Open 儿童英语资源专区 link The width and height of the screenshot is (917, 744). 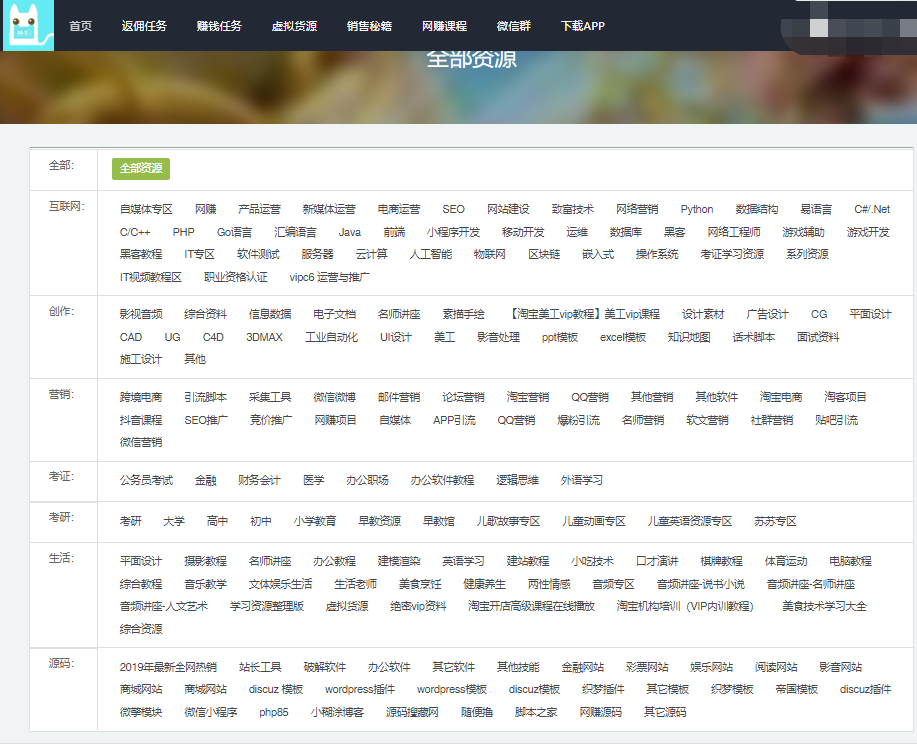coord(690,521)
